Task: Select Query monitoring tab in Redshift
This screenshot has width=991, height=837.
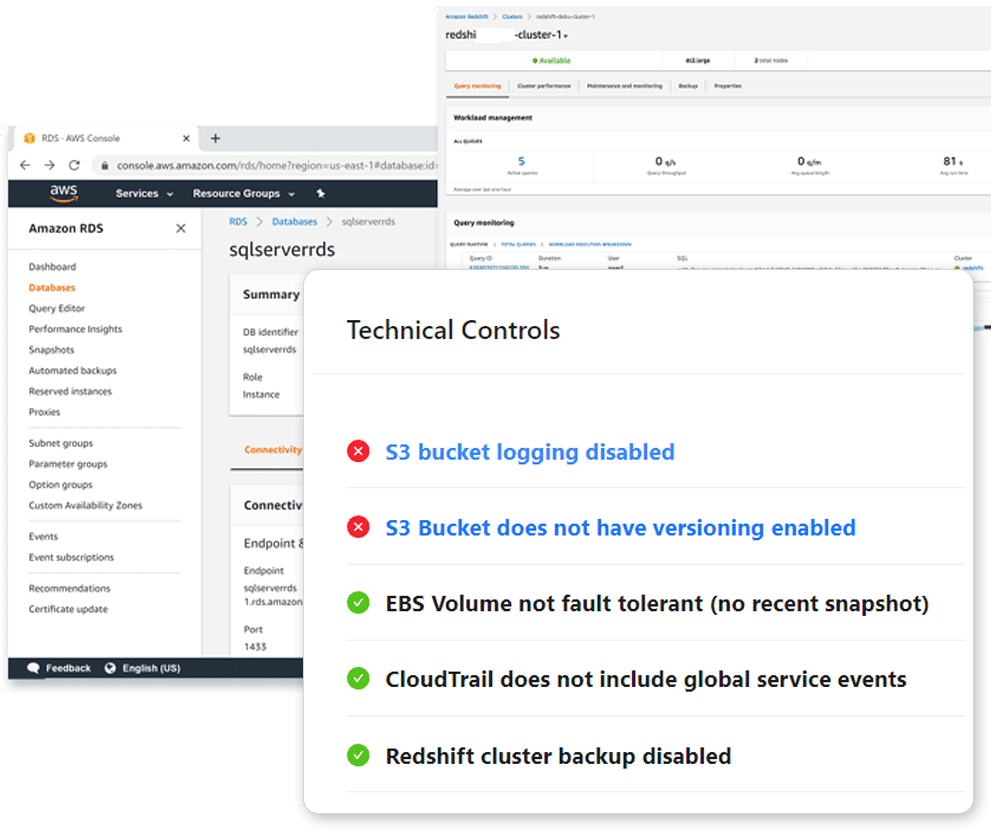Action: point(477,86)
